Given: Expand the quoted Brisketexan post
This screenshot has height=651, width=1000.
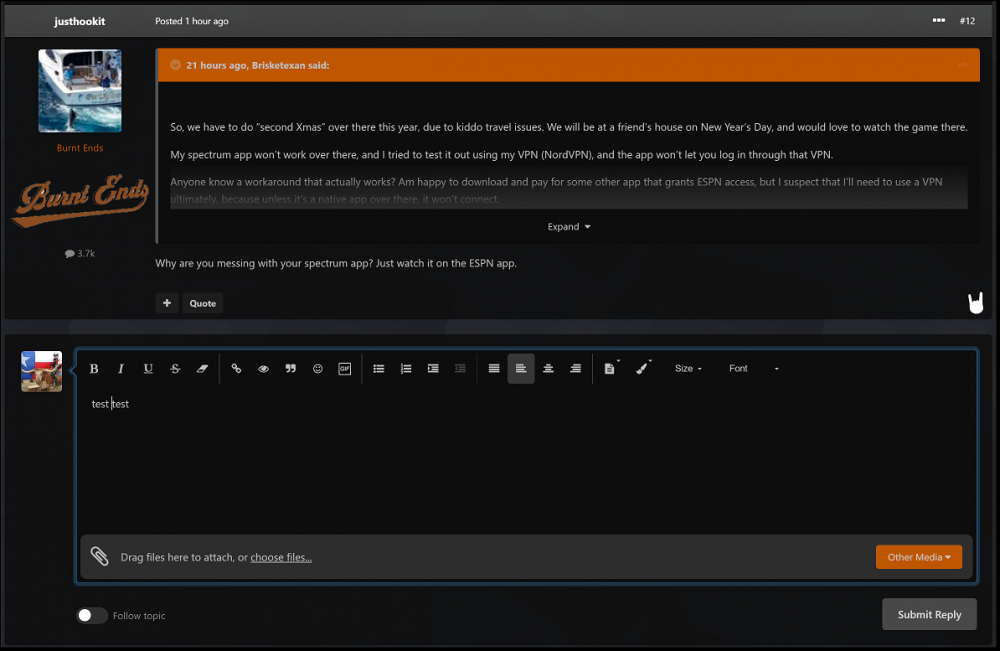Looking at the screenshot, I should (568, 226).
